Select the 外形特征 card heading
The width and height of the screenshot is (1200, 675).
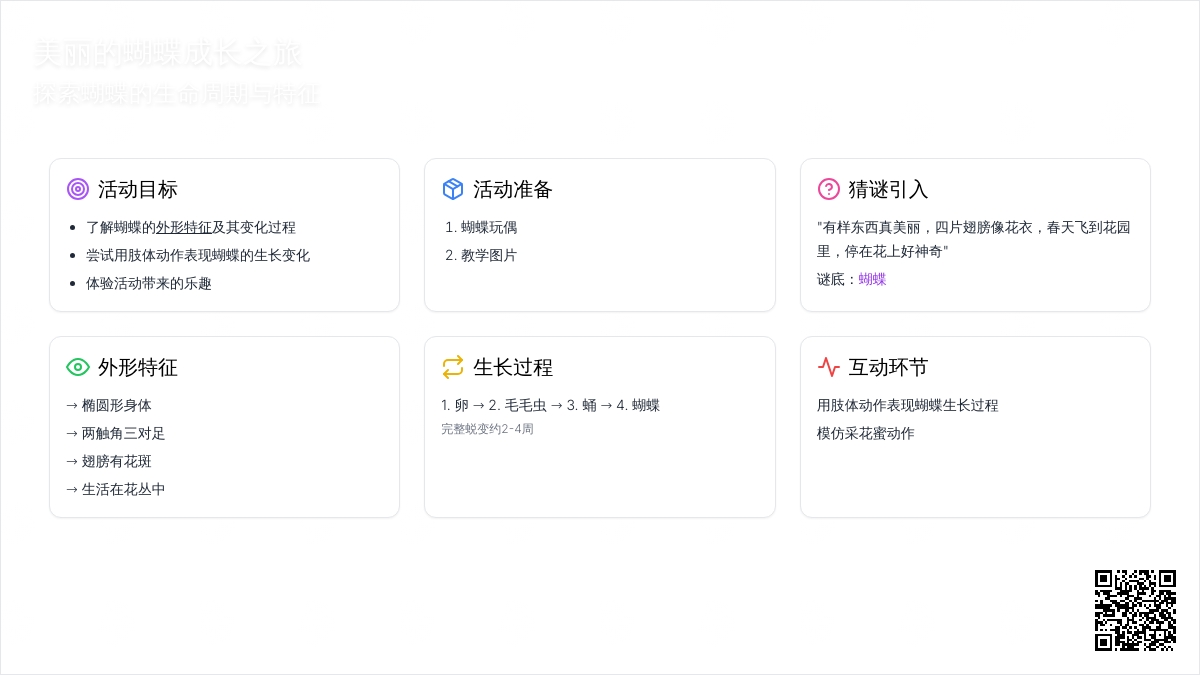138,367
